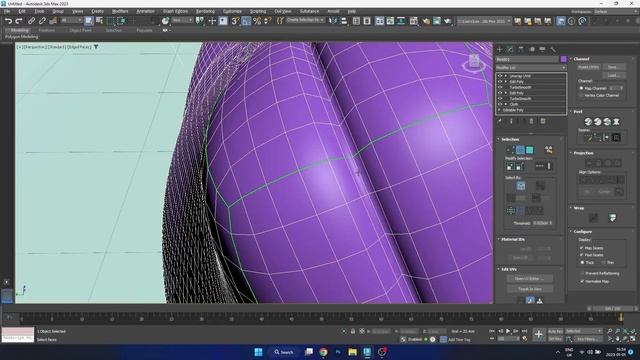Collapse the Peel rollout
640x360 pixels.
[578, 111]
